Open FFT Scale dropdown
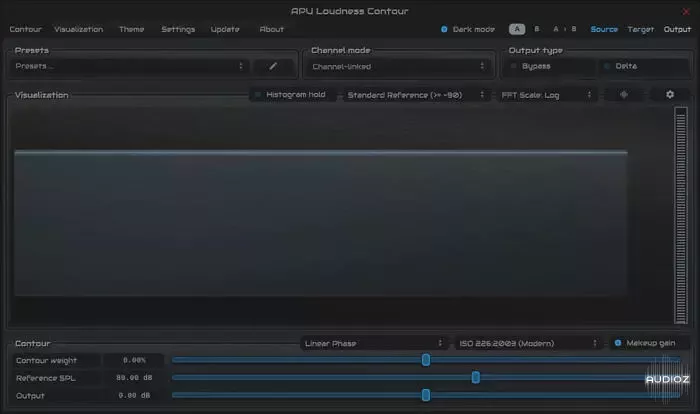Image resolution: width=700 pixels, height=414 pixels. coord(547,95)
